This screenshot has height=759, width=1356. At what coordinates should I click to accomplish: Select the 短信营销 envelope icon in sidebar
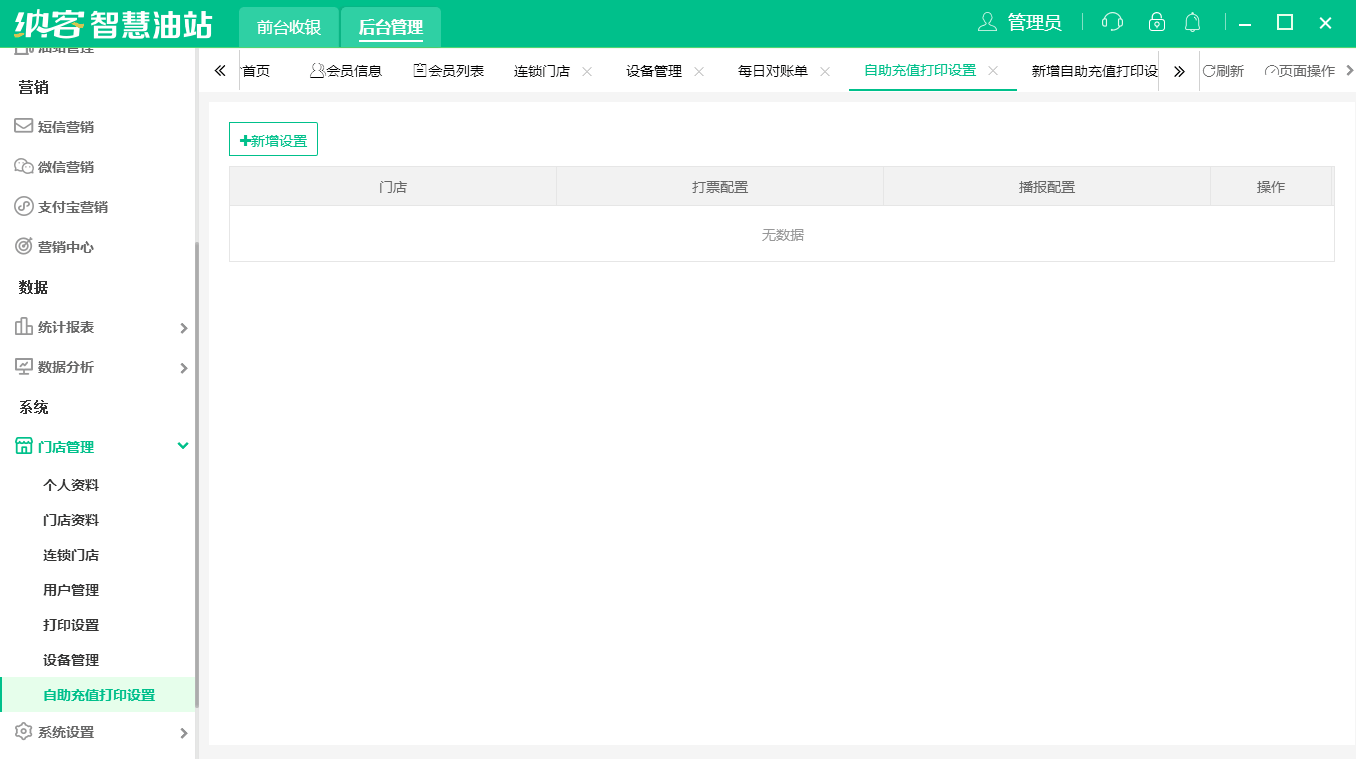pos(22,126)
